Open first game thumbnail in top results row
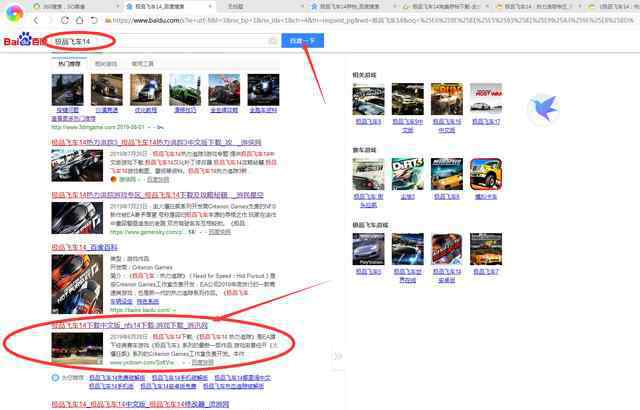This screenshot has height=410, width=640. 67,90
